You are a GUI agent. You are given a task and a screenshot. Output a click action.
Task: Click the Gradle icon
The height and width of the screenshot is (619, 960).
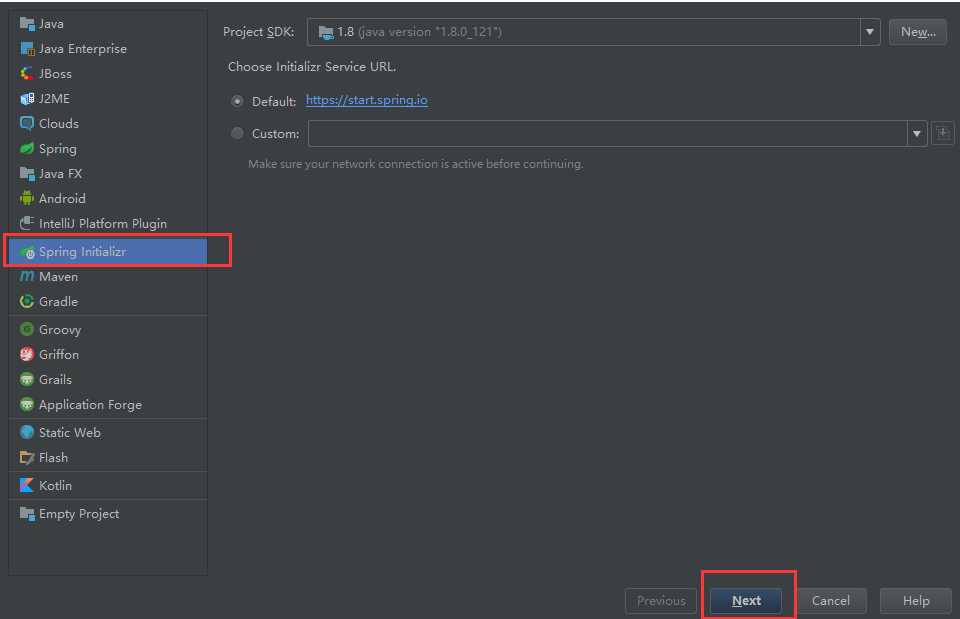27,302
